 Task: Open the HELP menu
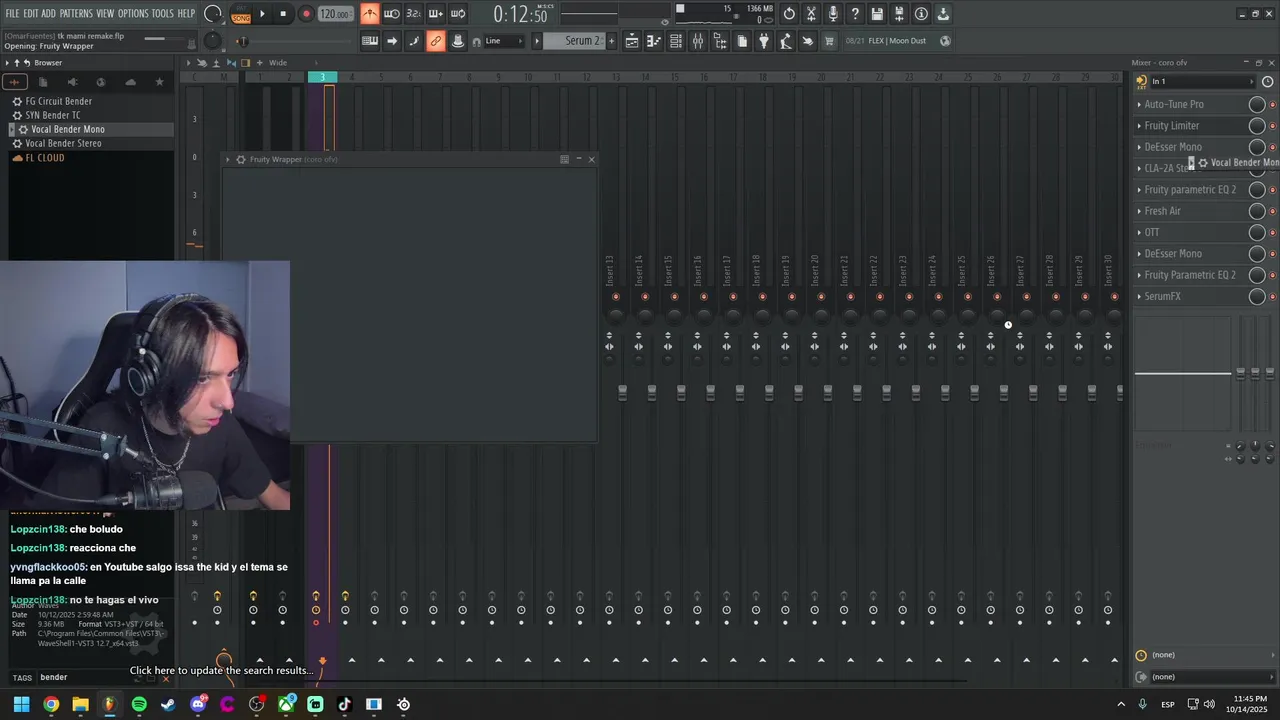186,13
